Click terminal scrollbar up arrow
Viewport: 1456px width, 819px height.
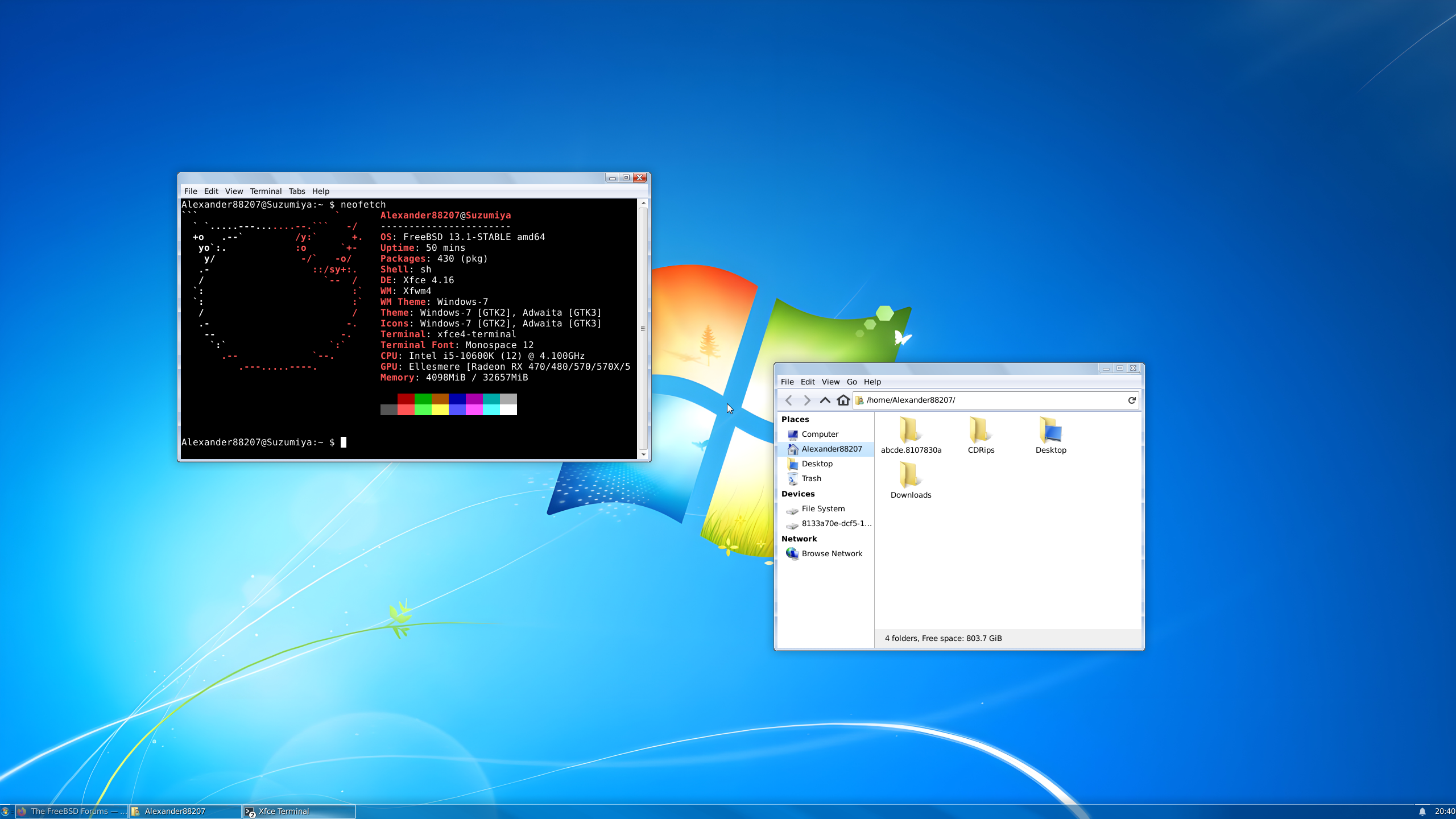tap(643, 203)
